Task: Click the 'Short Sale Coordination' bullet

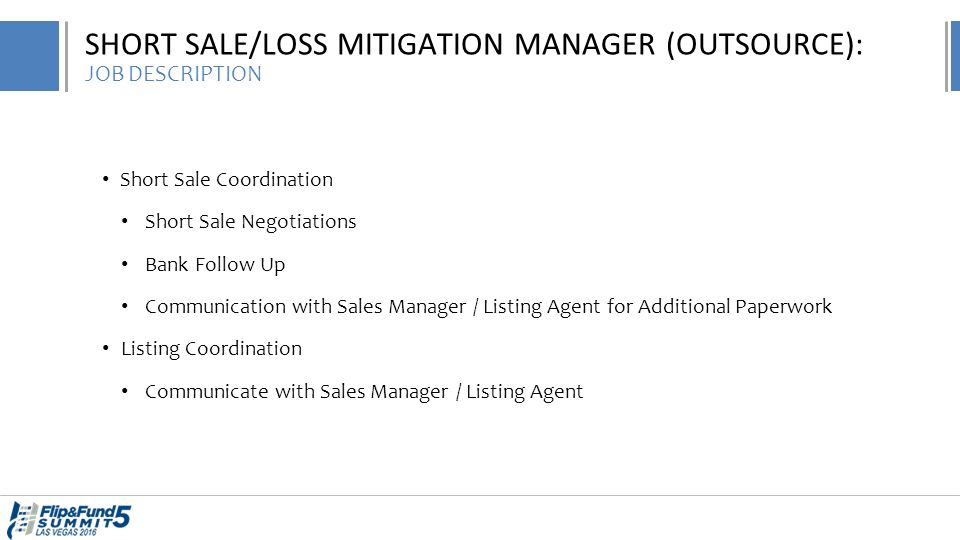Action: [x=226, y=179]
